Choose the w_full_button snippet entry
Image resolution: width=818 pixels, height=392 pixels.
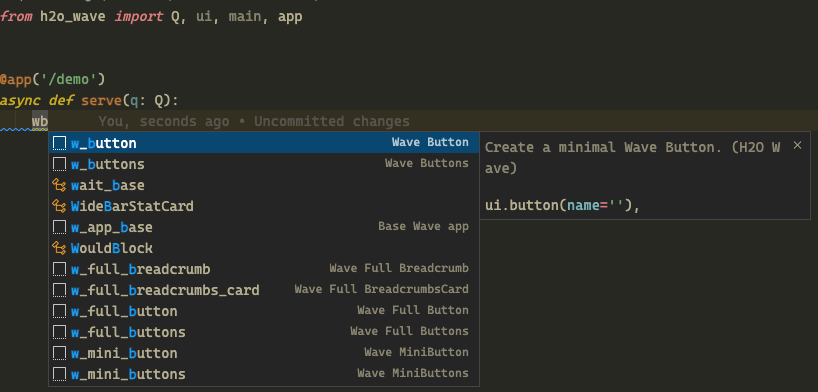264,311
